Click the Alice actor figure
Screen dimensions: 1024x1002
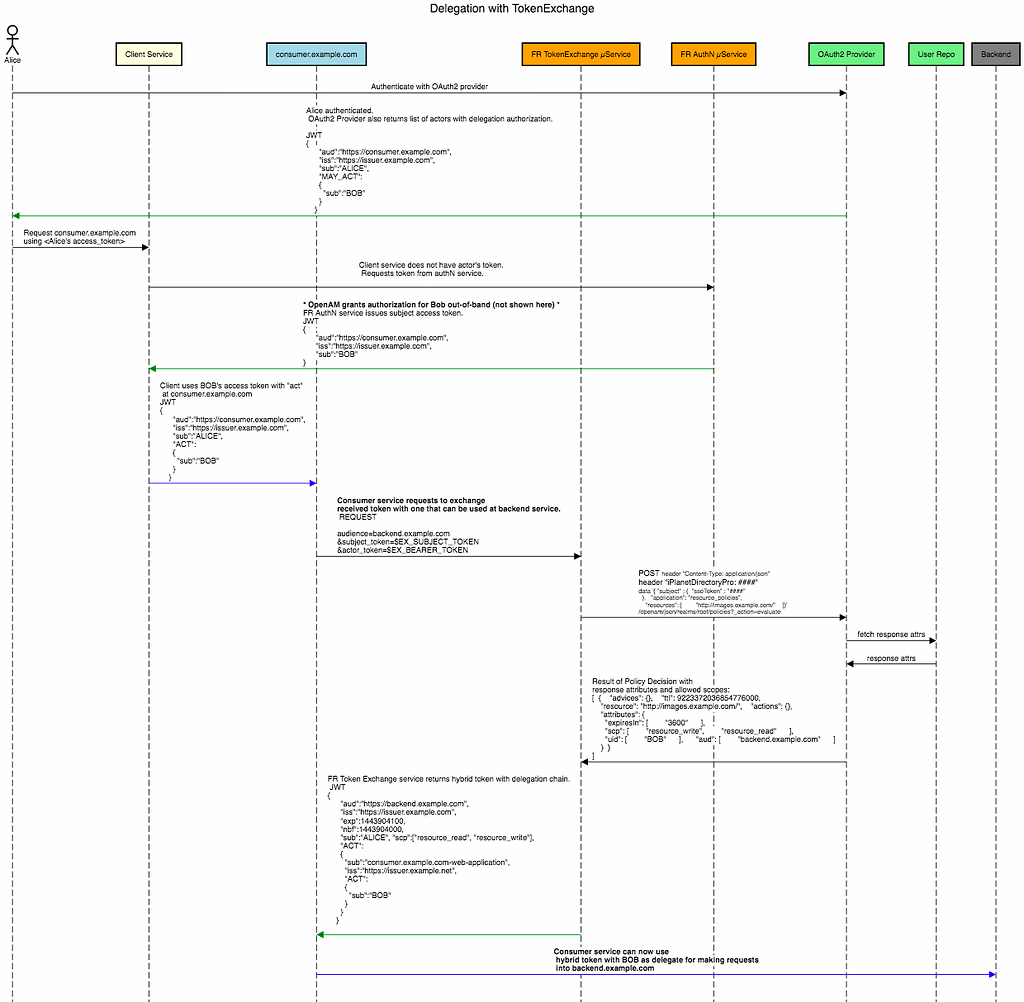(x=13, y=42)
